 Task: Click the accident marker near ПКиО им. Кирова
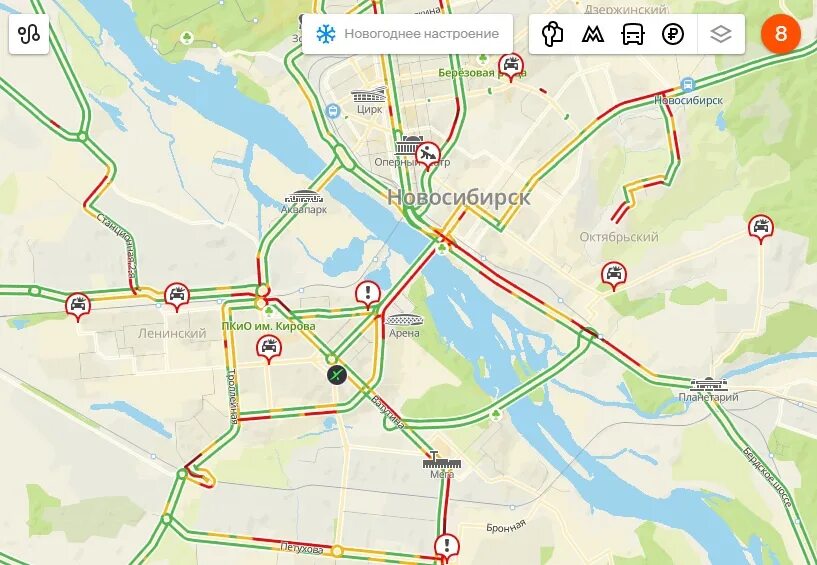(x=269, y=348)
